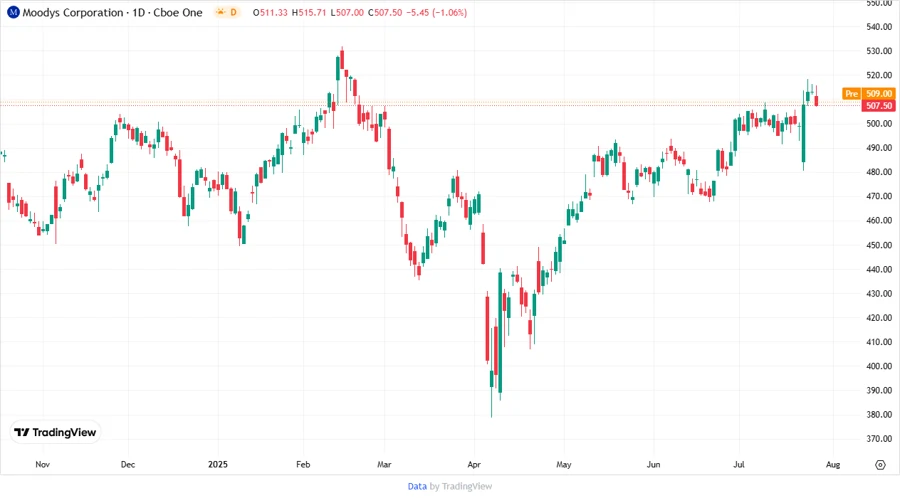Open the Data link below chart
The image size is (900, 498).
click(417, 486)
